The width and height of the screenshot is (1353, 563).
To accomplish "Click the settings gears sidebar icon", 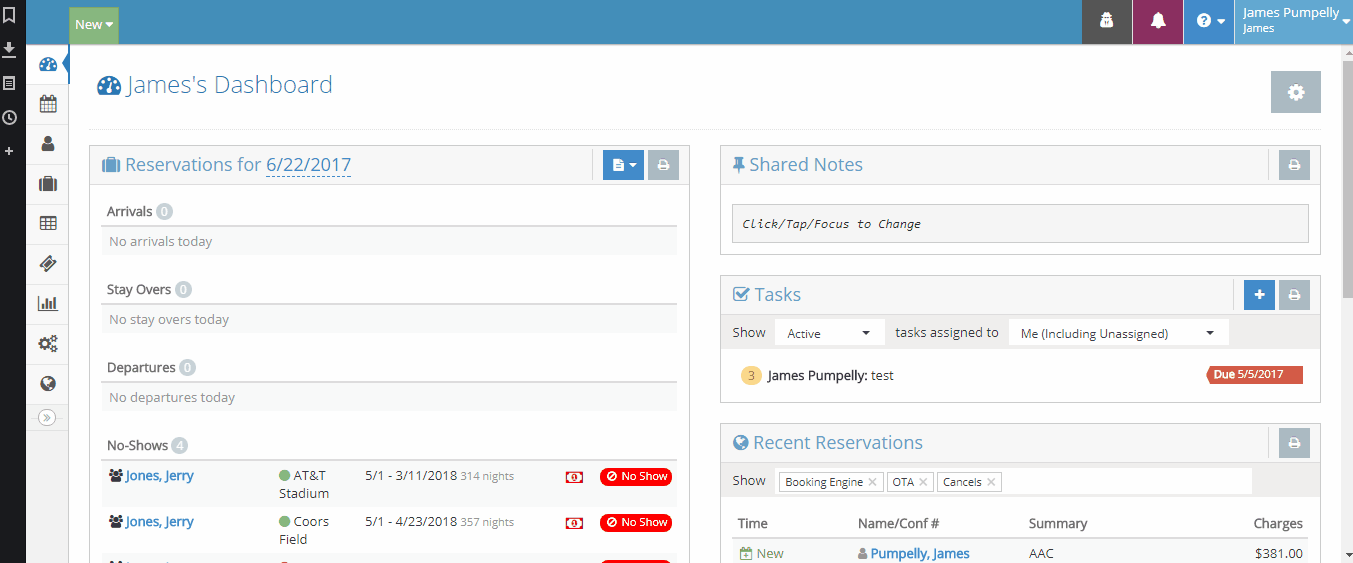I will point(47,344).
